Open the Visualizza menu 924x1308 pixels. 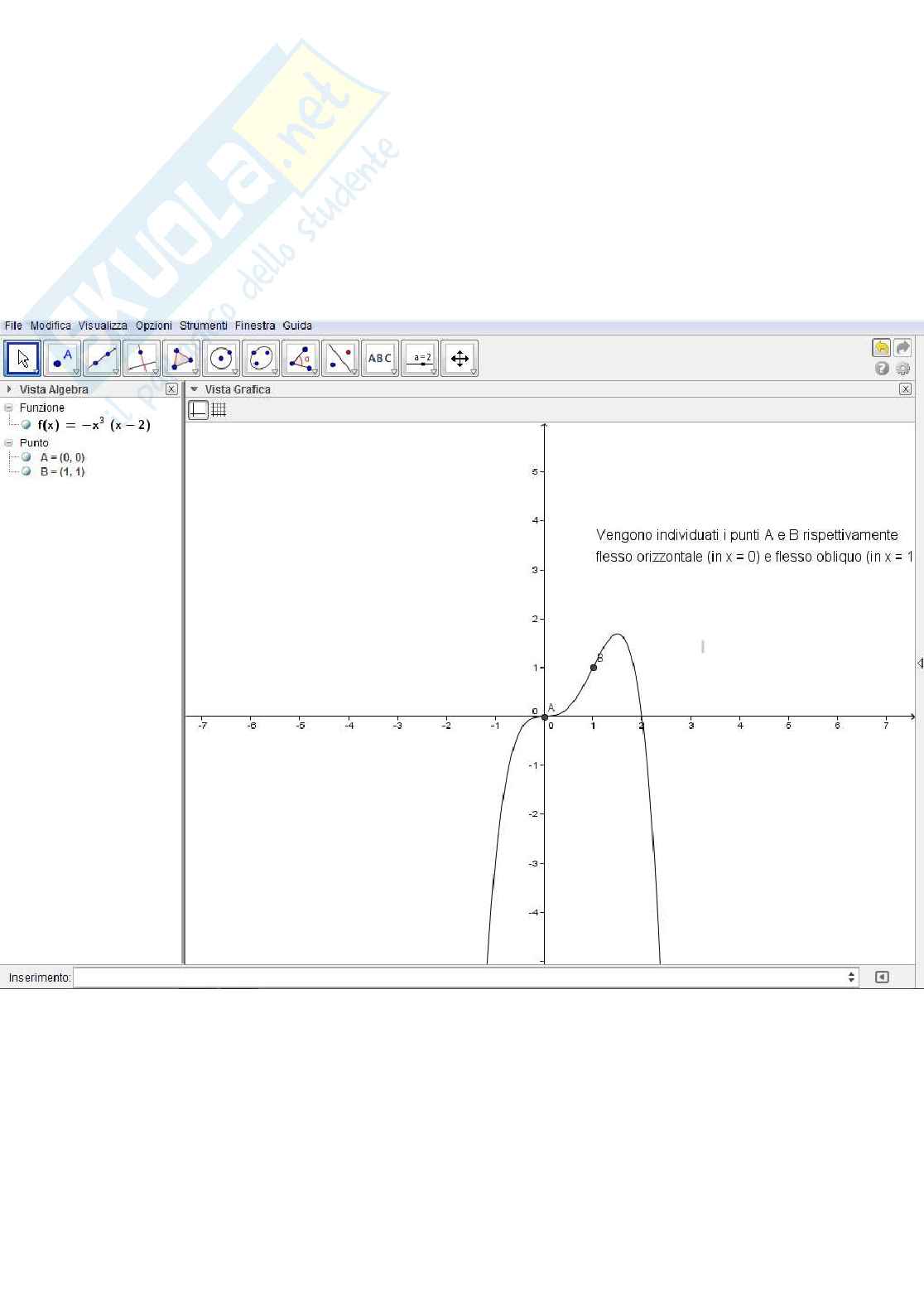coord(103,326)
